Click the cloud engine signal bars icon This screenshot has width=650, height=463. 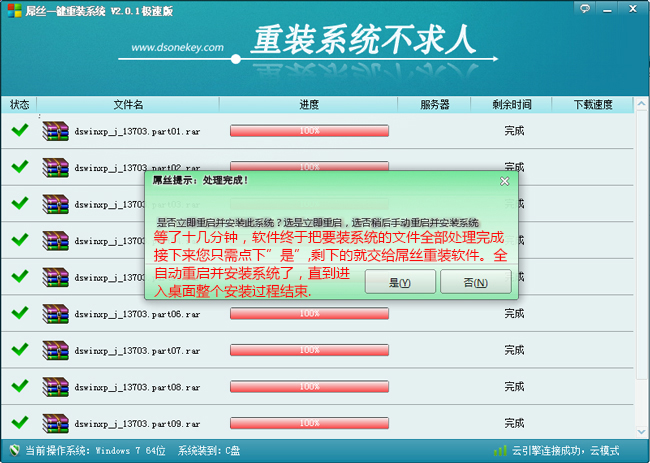point(500,451)
